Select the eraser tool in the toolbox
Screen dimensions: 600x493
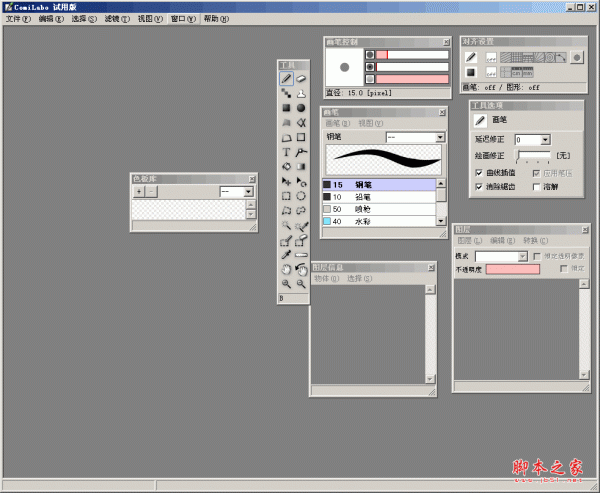(301, 78)
